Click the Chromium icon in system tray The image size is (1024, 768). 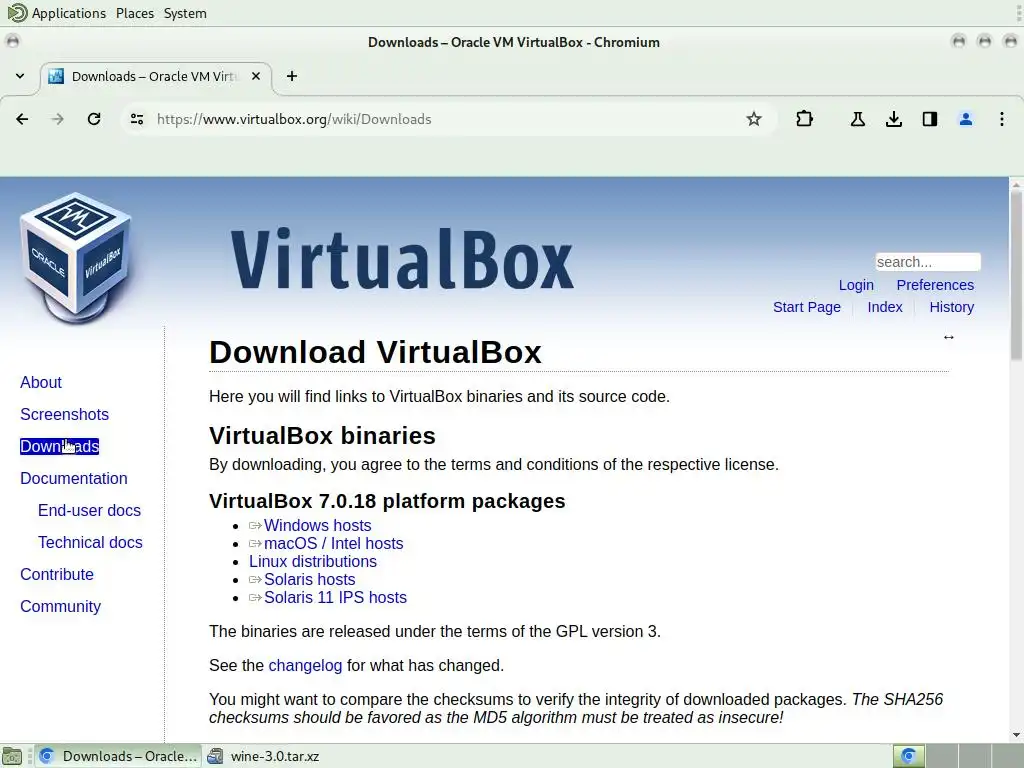[908, 756]
